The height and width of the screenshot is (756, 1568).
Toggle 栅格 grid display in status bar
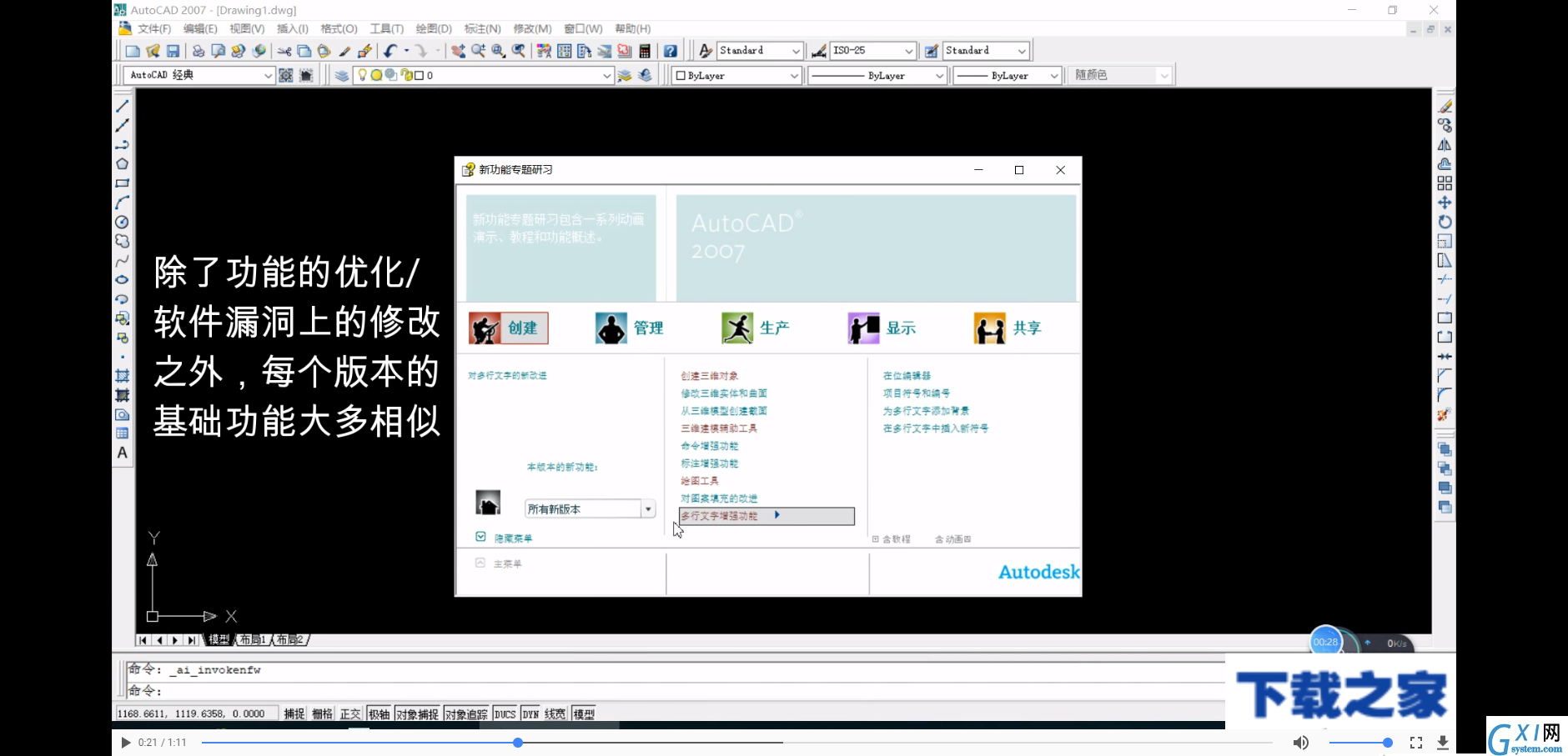click(x=322, y=713)
